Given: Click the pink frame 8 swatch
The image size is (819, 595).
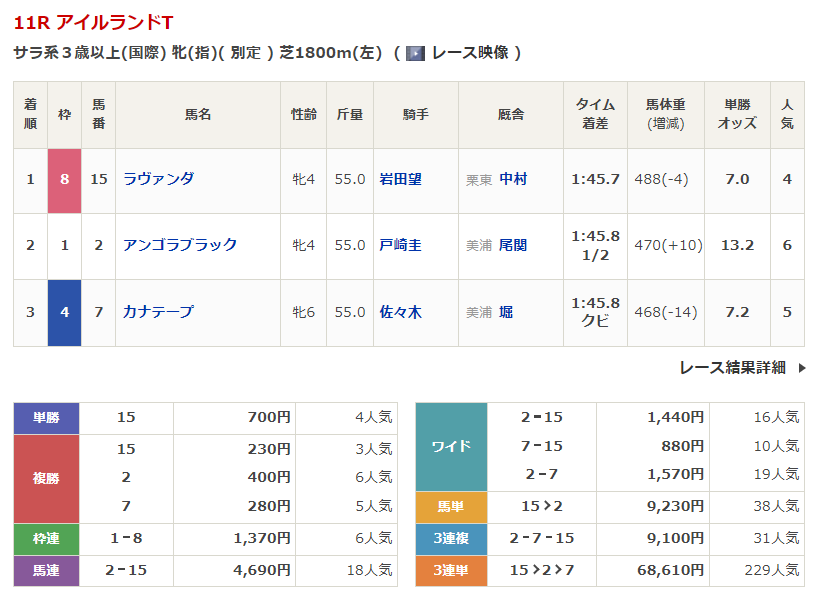Looking at the screenshot, I should click(65, 180).
